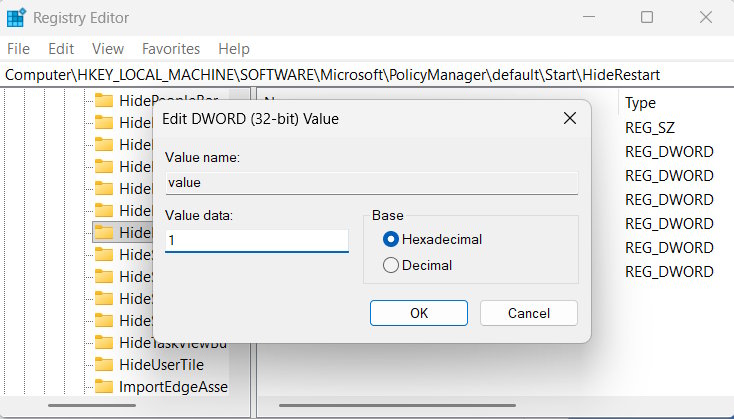
Task: Minimize the Registry Editor window
Action: coord(589,17)
